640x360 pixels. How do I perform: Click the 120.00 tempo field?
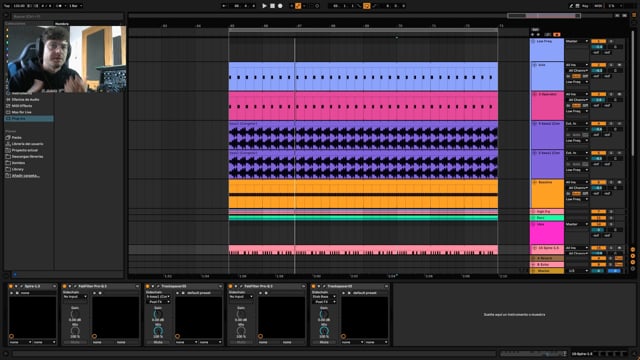[19, 6]
